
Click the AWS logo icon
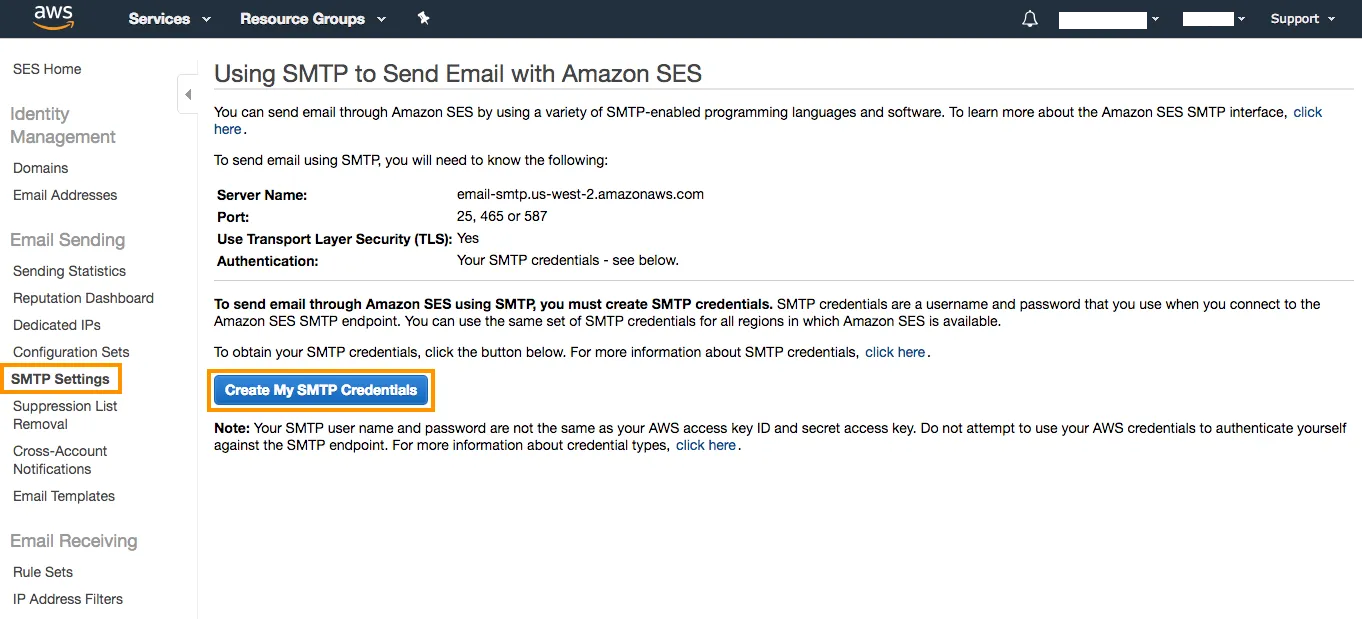(x=53, y=17)
